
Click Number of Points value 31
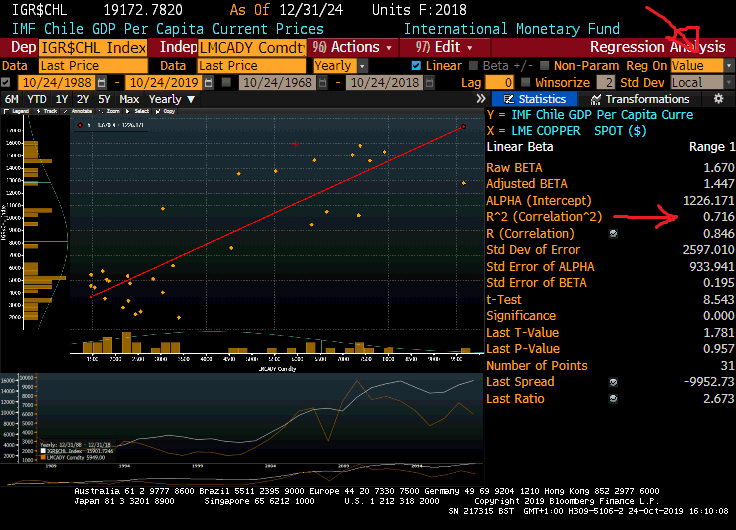pyautogui.click(x=727, y=366)
